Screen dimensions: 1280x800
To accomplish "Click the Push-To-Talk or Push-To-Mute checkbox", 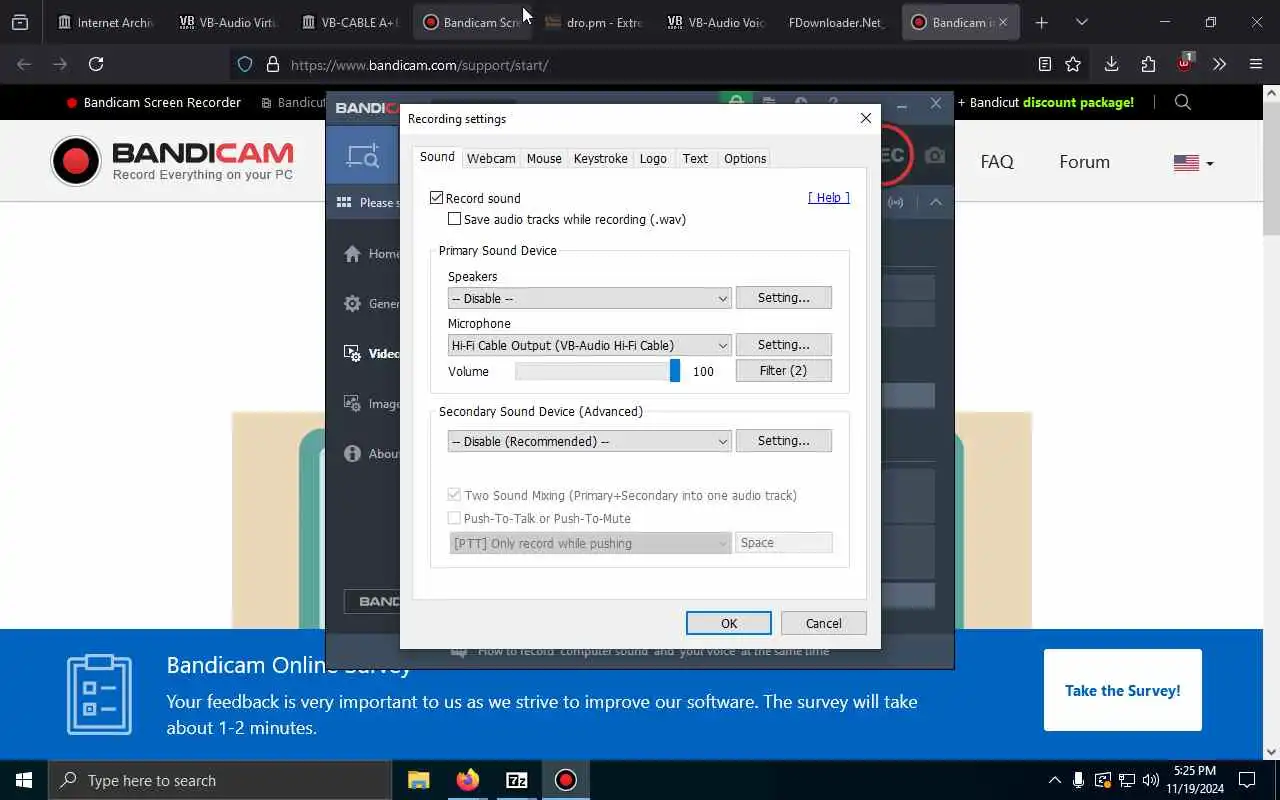I will click(x=455, y=518).
